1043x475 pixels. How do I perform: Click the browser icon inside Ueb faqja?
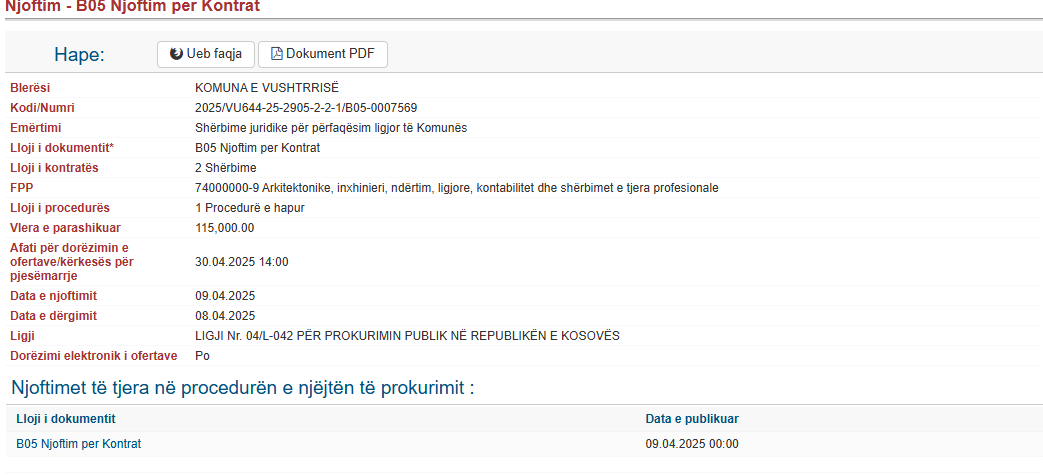(x=176, y=54)
